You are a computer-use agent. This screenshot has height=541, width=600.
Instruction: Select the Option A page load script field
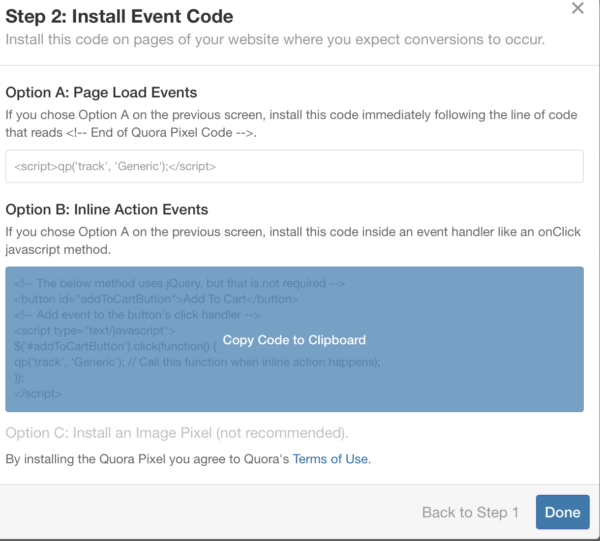pyautogui.click(x=294, y=166)
